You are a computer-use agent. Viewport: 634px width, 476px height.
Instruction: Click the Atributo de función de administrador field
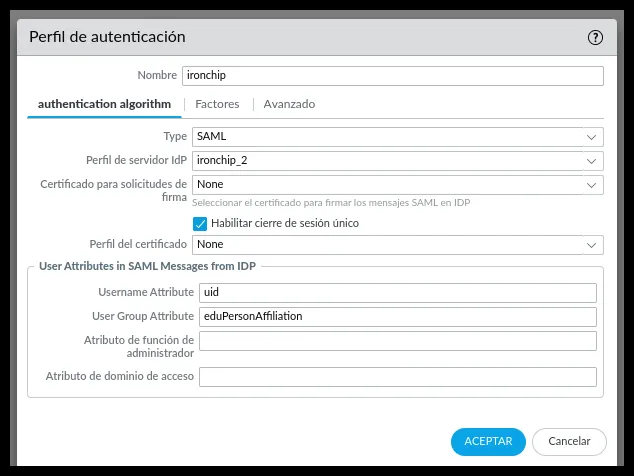397,341
